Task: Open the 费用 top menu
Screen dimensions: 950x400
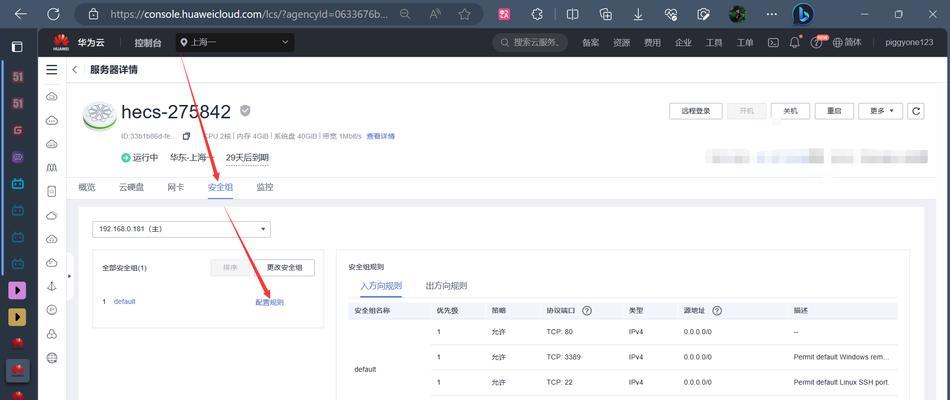Action: (652, 42)
